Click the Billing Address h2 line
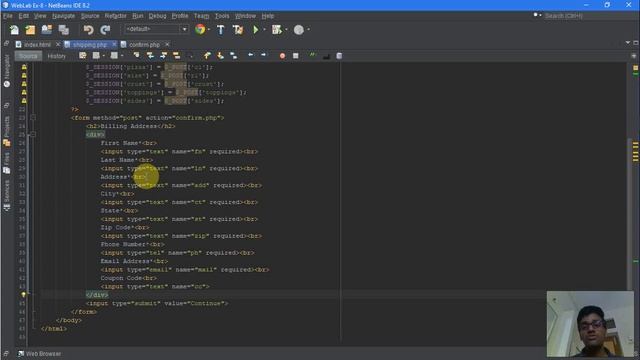Screen dimensions: 640x360 pos(131,126)
